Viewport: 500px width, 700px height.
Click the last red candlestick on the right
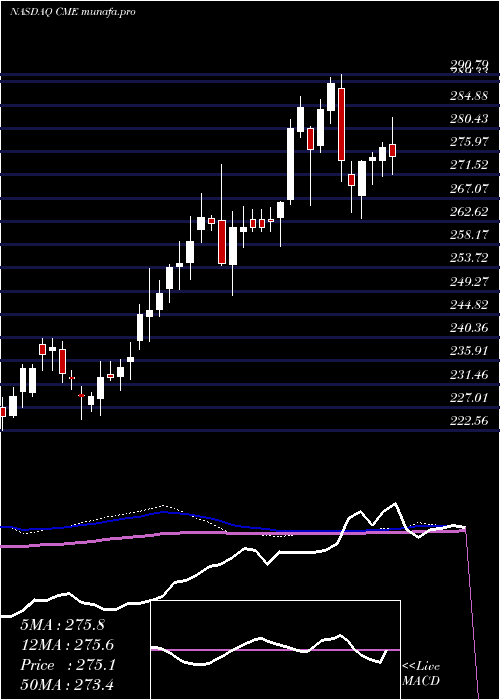pyautogui.click(x=393, y=150)
